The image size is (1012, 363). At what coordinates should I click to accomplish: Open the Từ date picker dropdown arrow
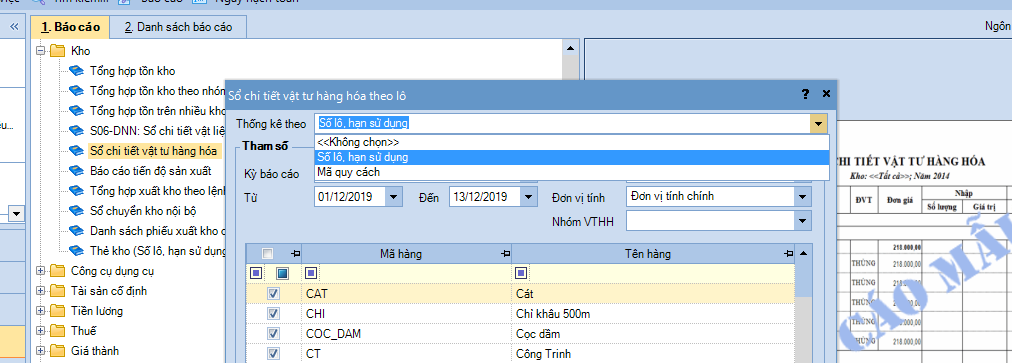394,196
